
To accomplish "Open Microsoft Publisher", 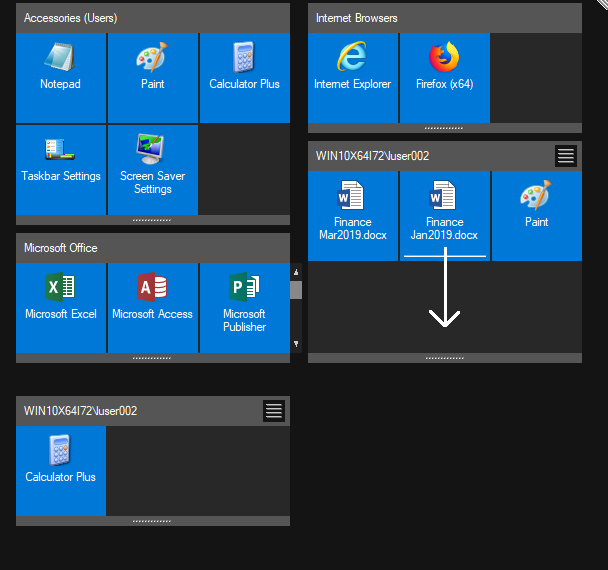I will click(x=244, y=307).
